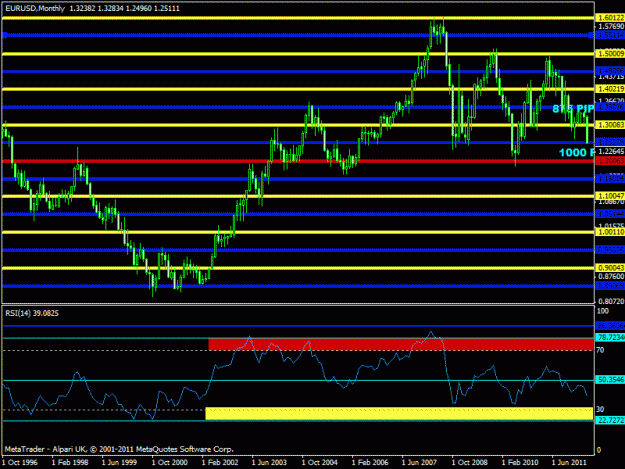Click the 1 Jun 2003 date label

click(x=269, y=463)
